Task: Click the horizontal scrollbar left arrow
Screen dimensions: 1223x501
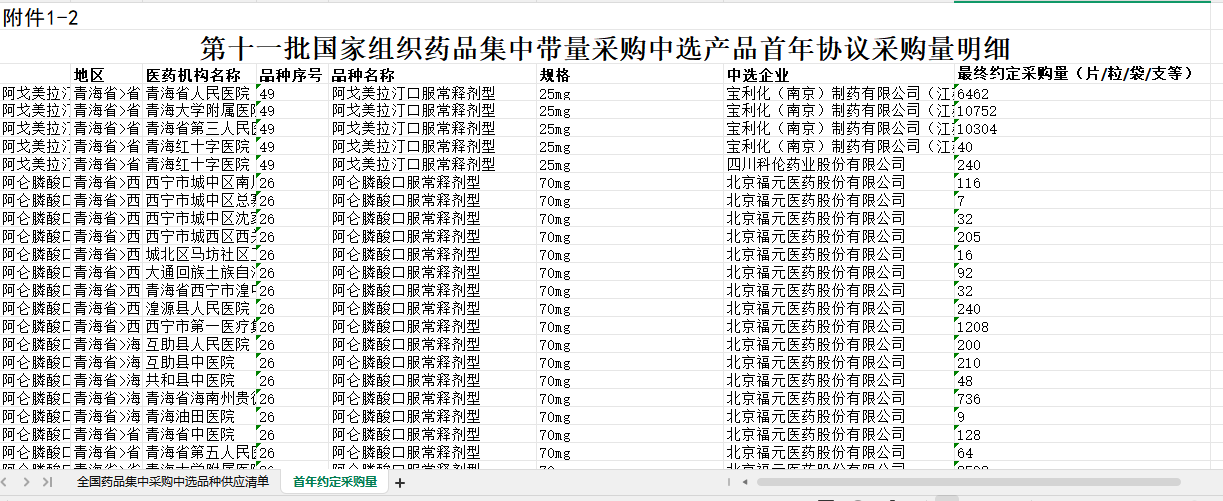Action: tap(744, 482)
